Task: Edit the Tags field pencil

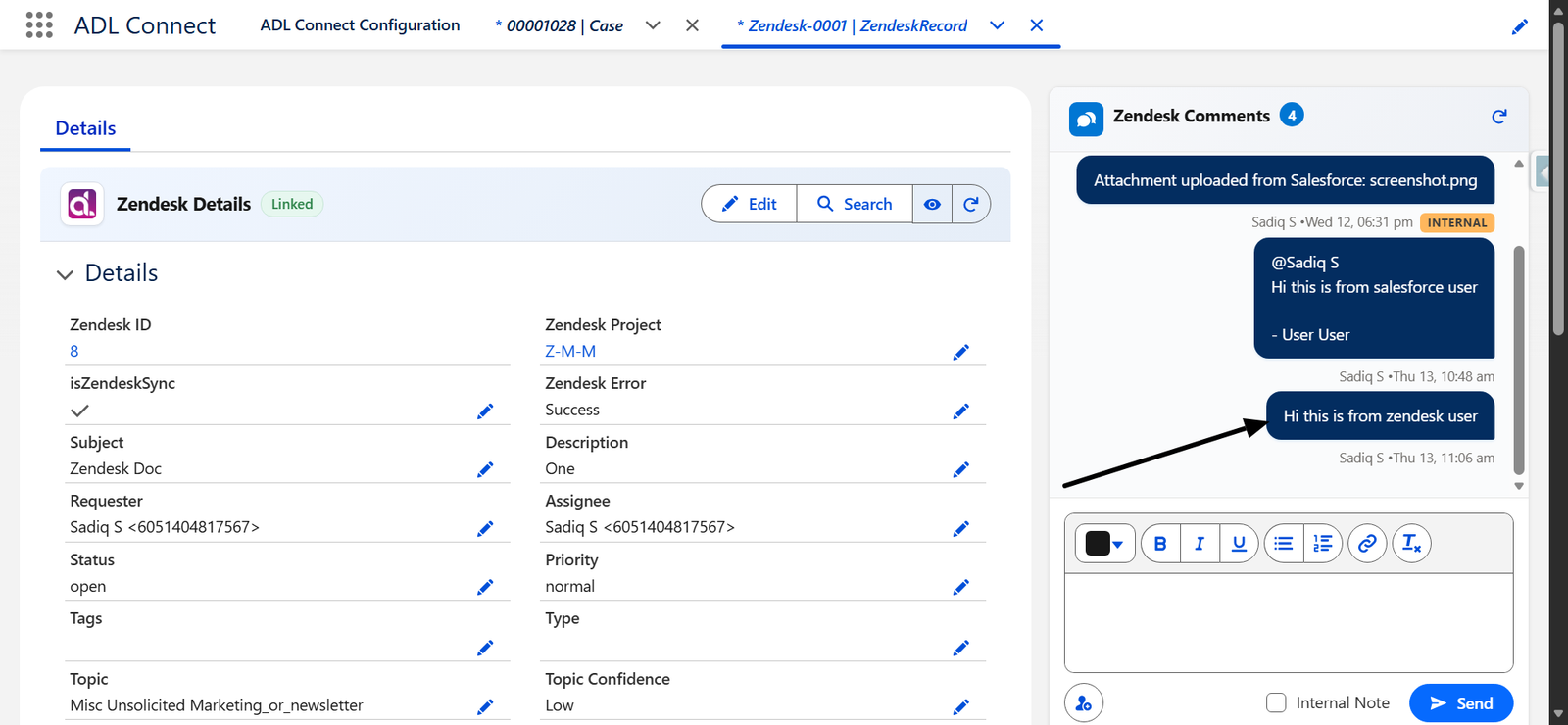Action: pos(484,648)
